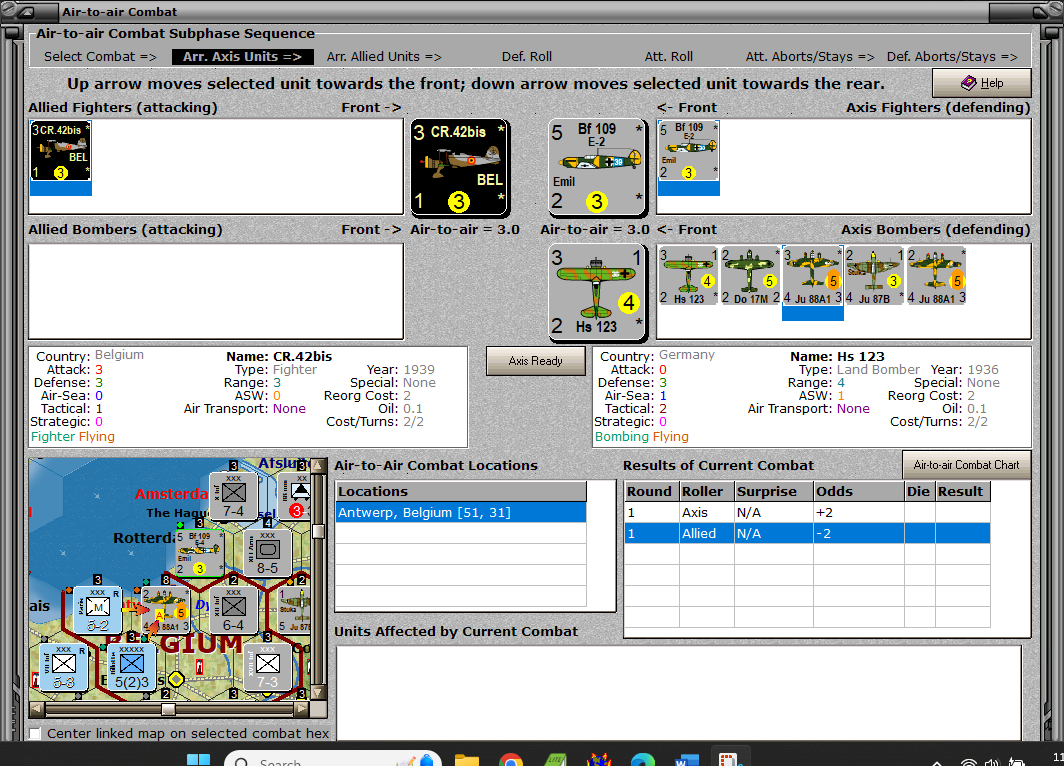The width and height of the screenshot is (1064, 766).
Task: Click the +2 odds cell
Action: point(858,512)
